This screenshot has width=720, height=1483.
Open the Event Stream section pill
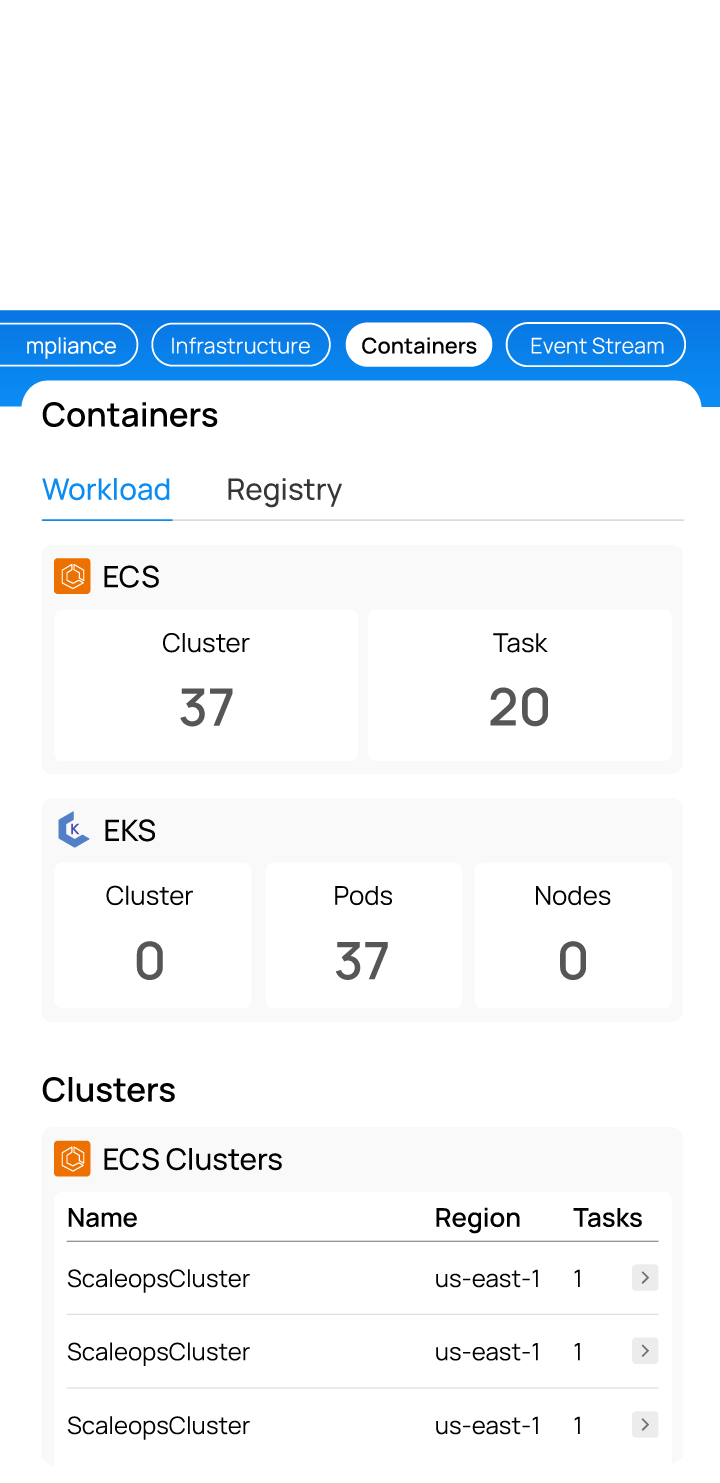(x=596, y=345)
